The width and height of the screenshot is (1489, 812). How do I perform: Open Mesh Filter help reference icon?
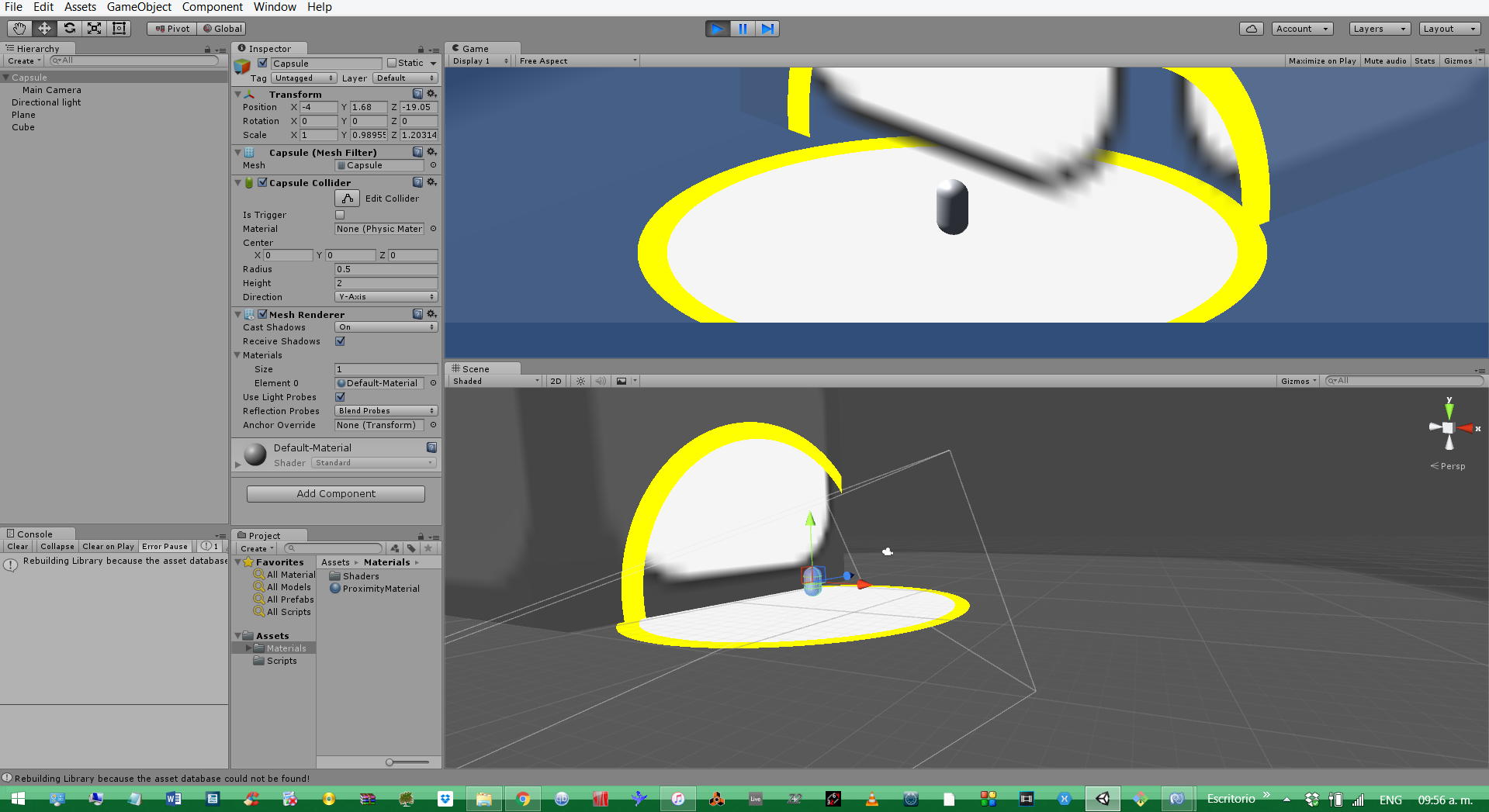pyautogui.click(x=418, y=152)
